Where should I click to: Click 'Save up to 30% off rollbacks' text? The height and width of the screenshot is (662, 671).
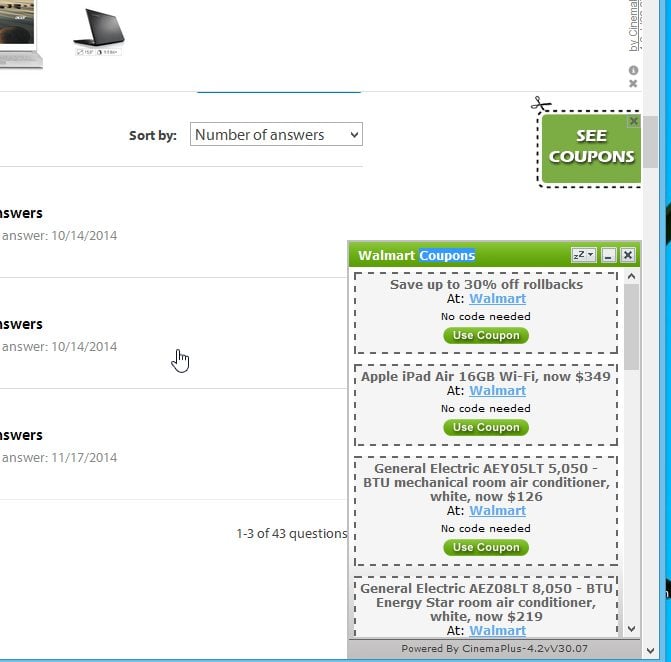486,284
